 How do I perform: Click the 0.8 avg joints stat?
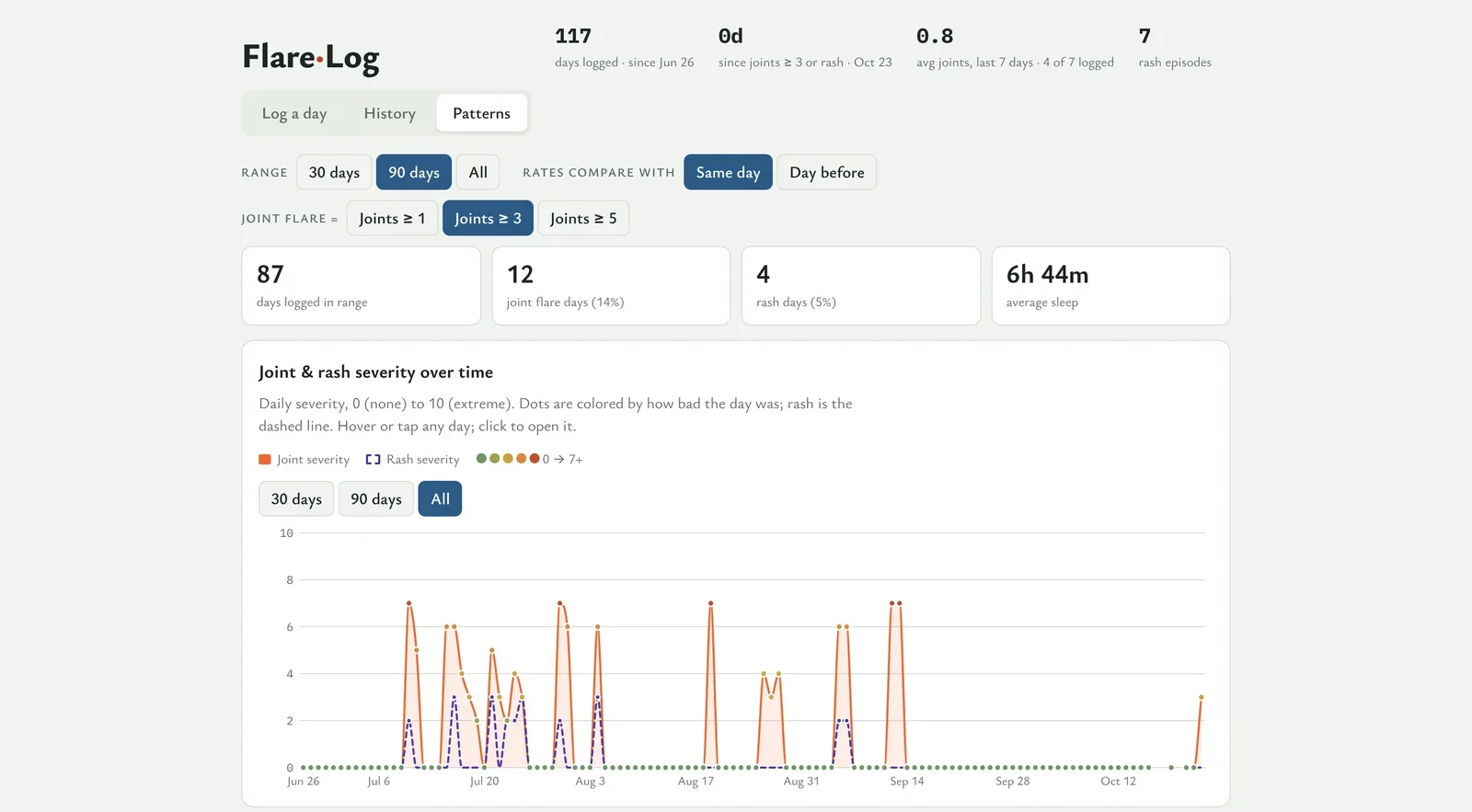pyautogui.click(x=1015, y=48)
